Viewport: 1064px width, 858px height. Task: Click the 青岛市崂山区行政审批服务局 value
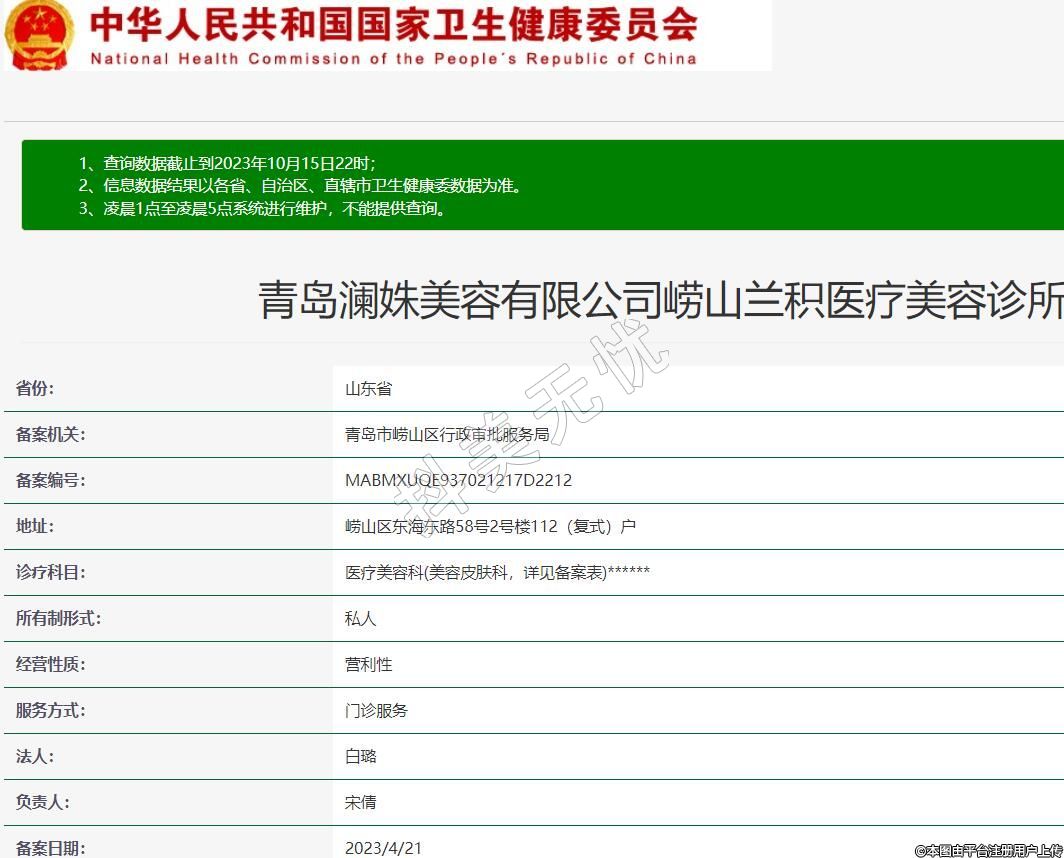(446, 435)
